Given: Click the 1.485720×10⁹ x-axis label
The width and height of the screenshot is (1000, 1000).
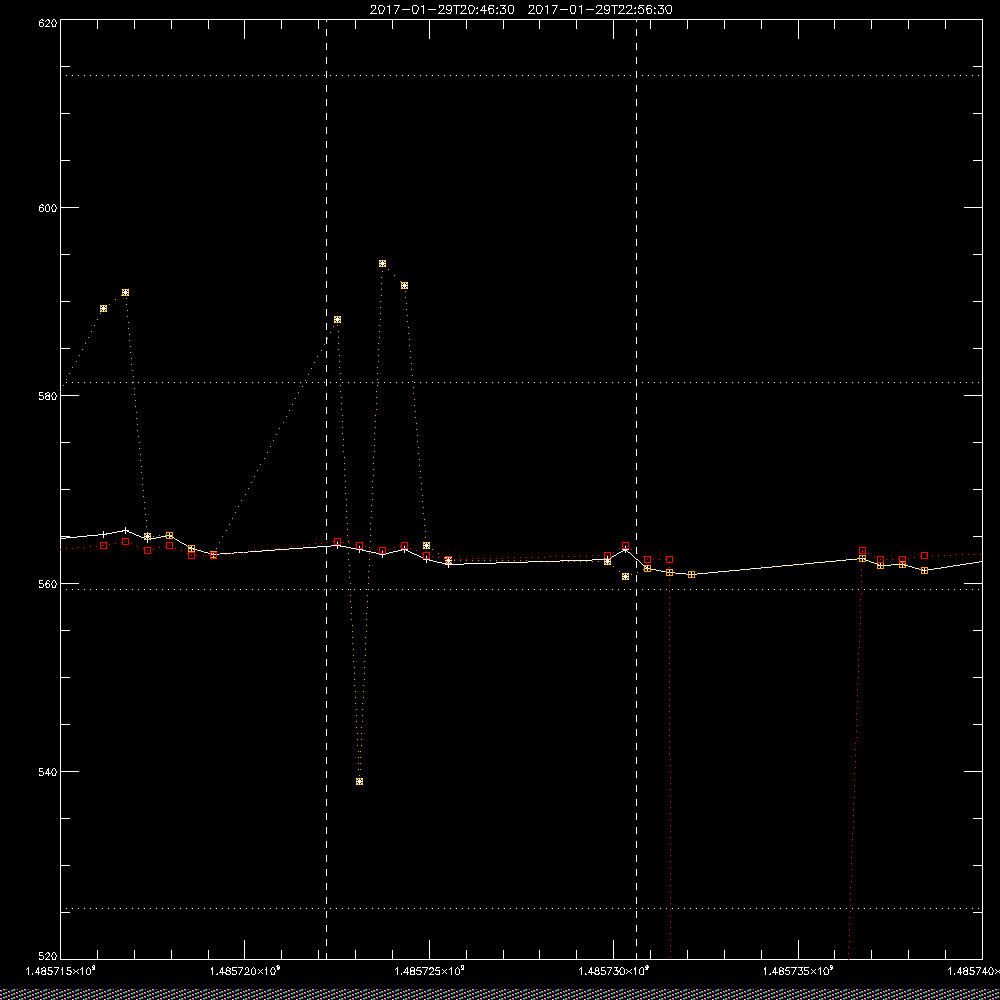Looking at the screenshot, I should click(x=245, y=971).
